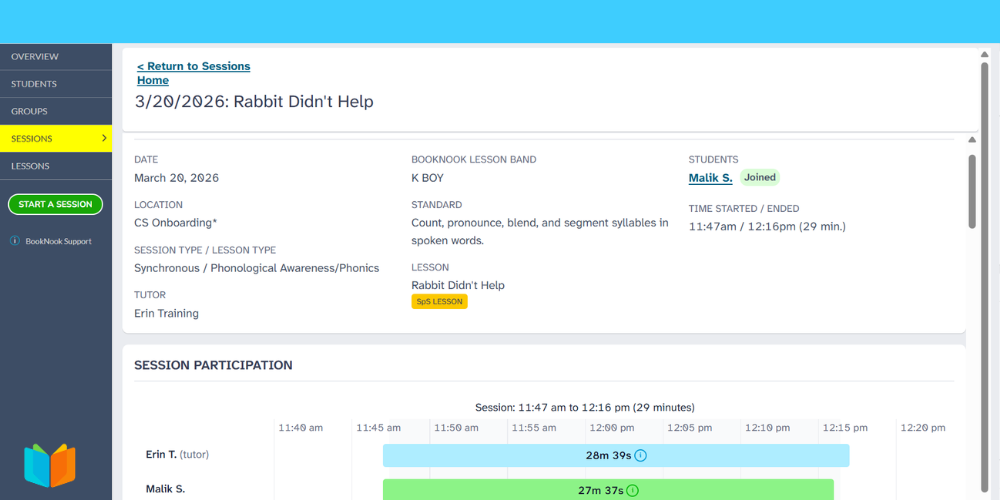Click the '12:10 pm' timeline label
This screenshot has height=500, width=1000.
point(767,428)
